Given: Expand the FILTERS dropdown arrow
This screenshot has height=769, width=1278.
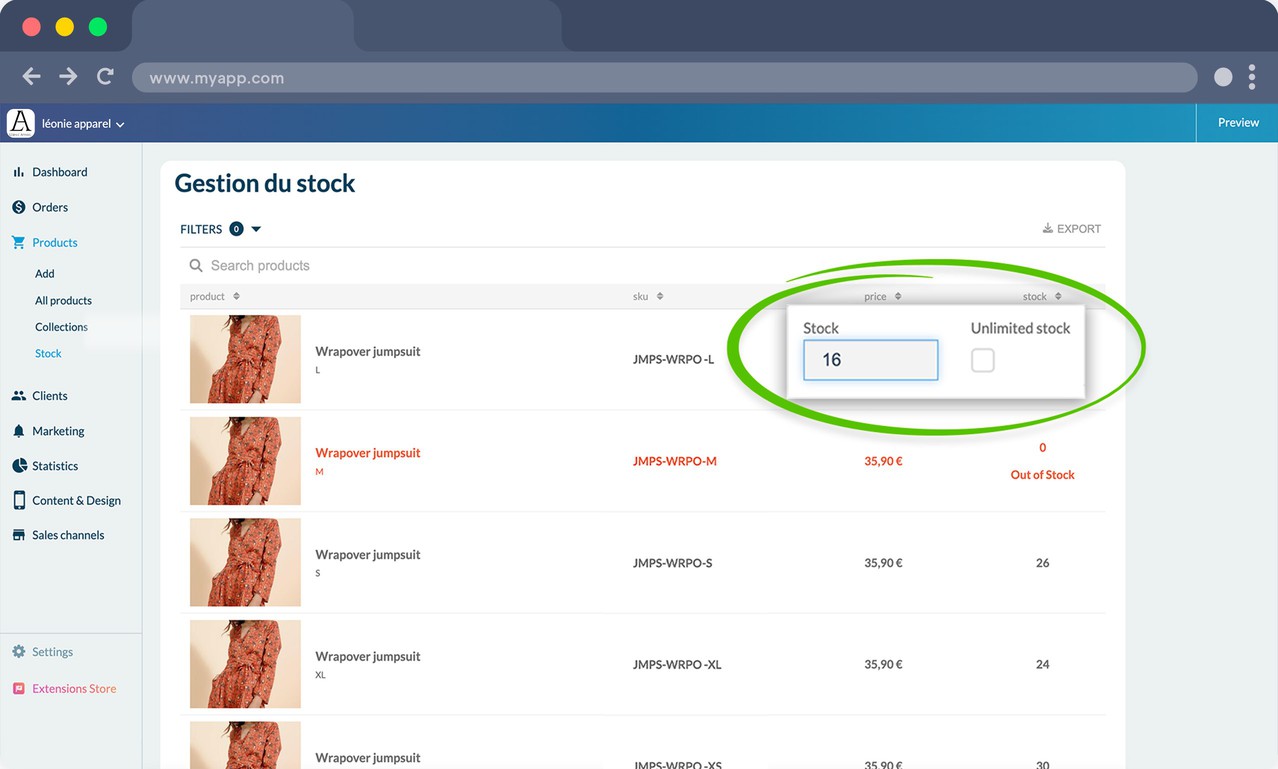Looking at the screenshot, I should (256, 229).
